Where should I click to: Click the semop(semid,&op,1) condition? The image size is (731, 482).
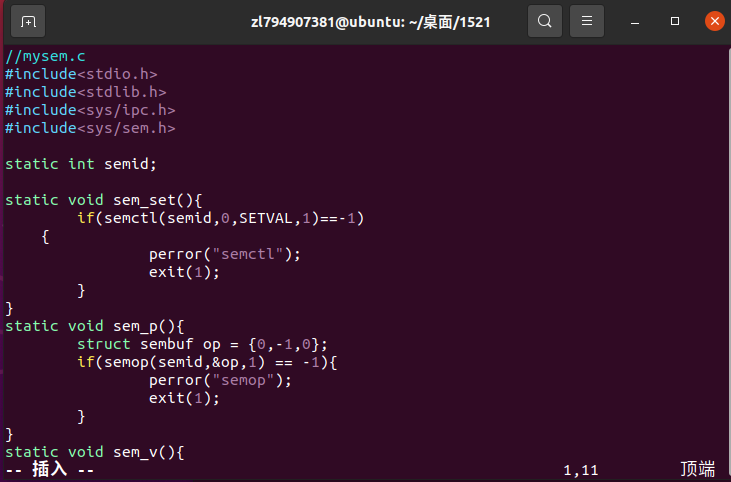click(184, 363)
